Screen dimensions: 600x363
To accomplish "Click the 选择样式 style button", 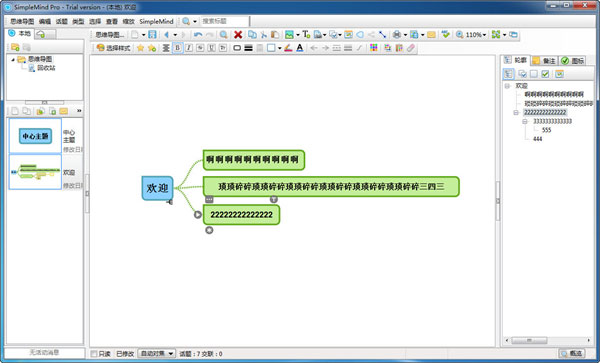I will (113, 48).
